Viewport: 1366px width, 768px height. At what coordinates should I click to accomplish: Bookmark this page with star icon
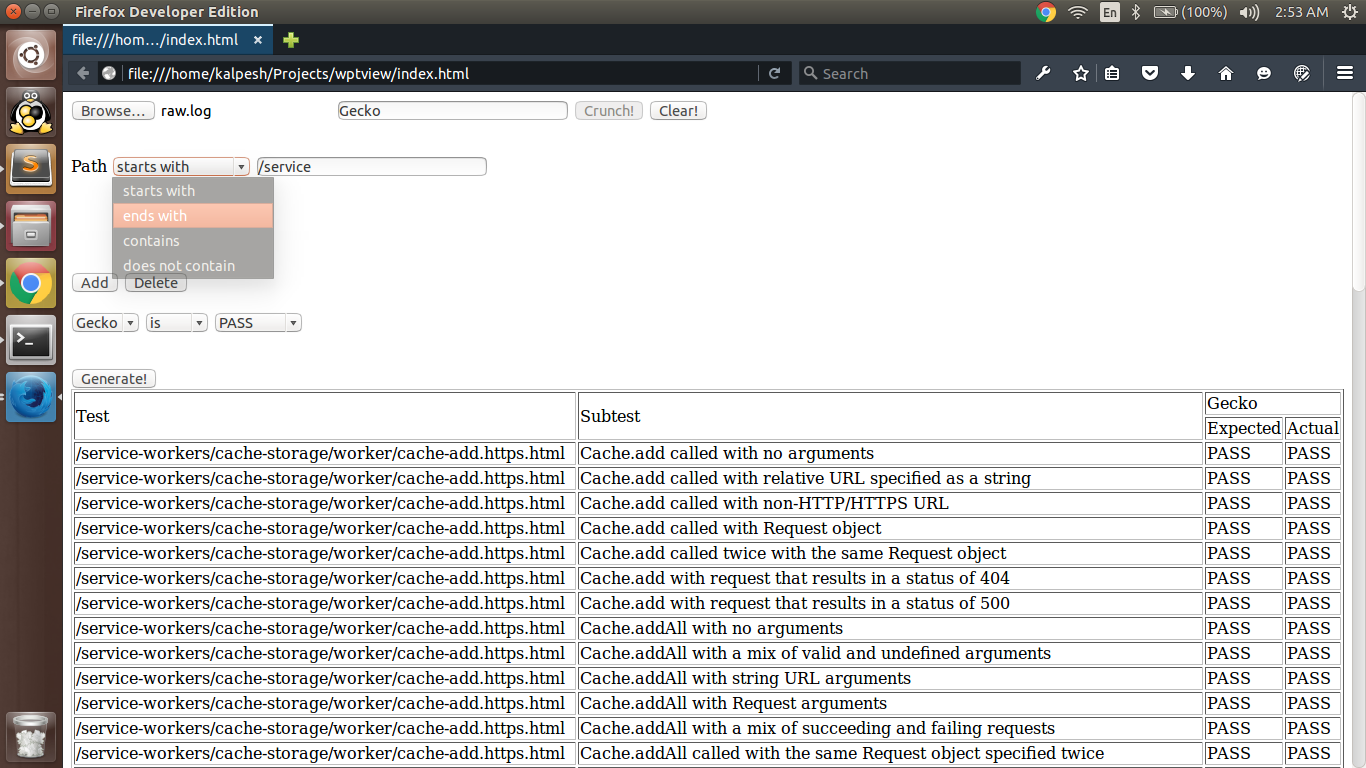click(1081, 73)
